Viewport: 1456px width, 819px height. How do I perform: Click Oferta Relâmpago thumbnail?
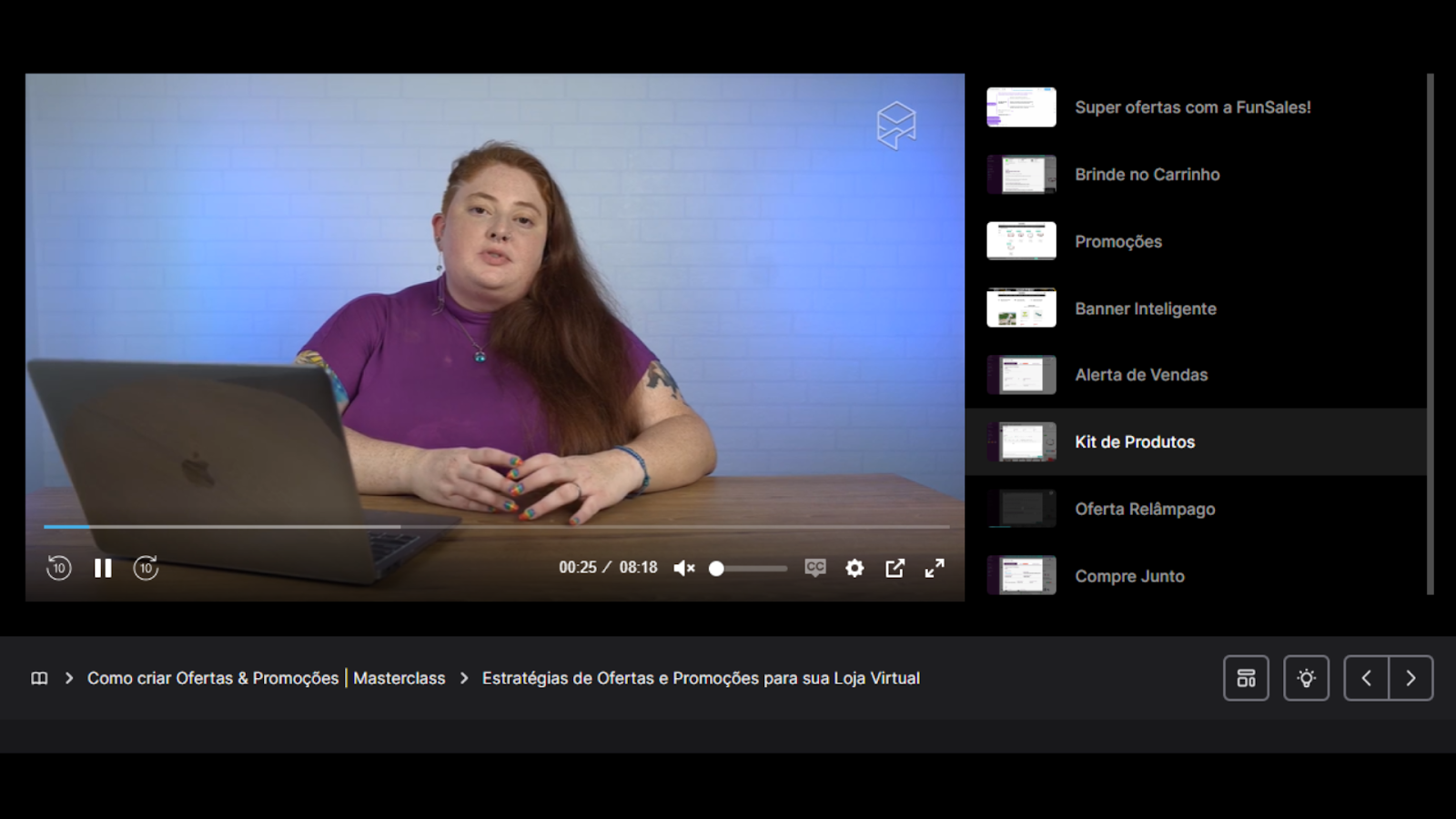[1022, 509]
